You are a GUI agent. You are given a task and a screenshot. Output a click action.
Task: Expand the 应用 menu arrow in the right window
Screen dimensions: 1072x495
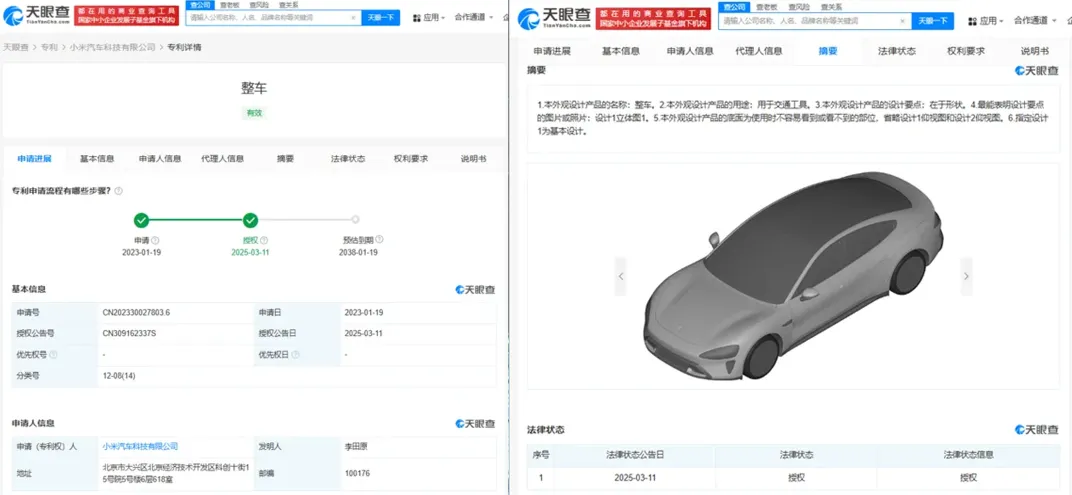coord(1001,22)
